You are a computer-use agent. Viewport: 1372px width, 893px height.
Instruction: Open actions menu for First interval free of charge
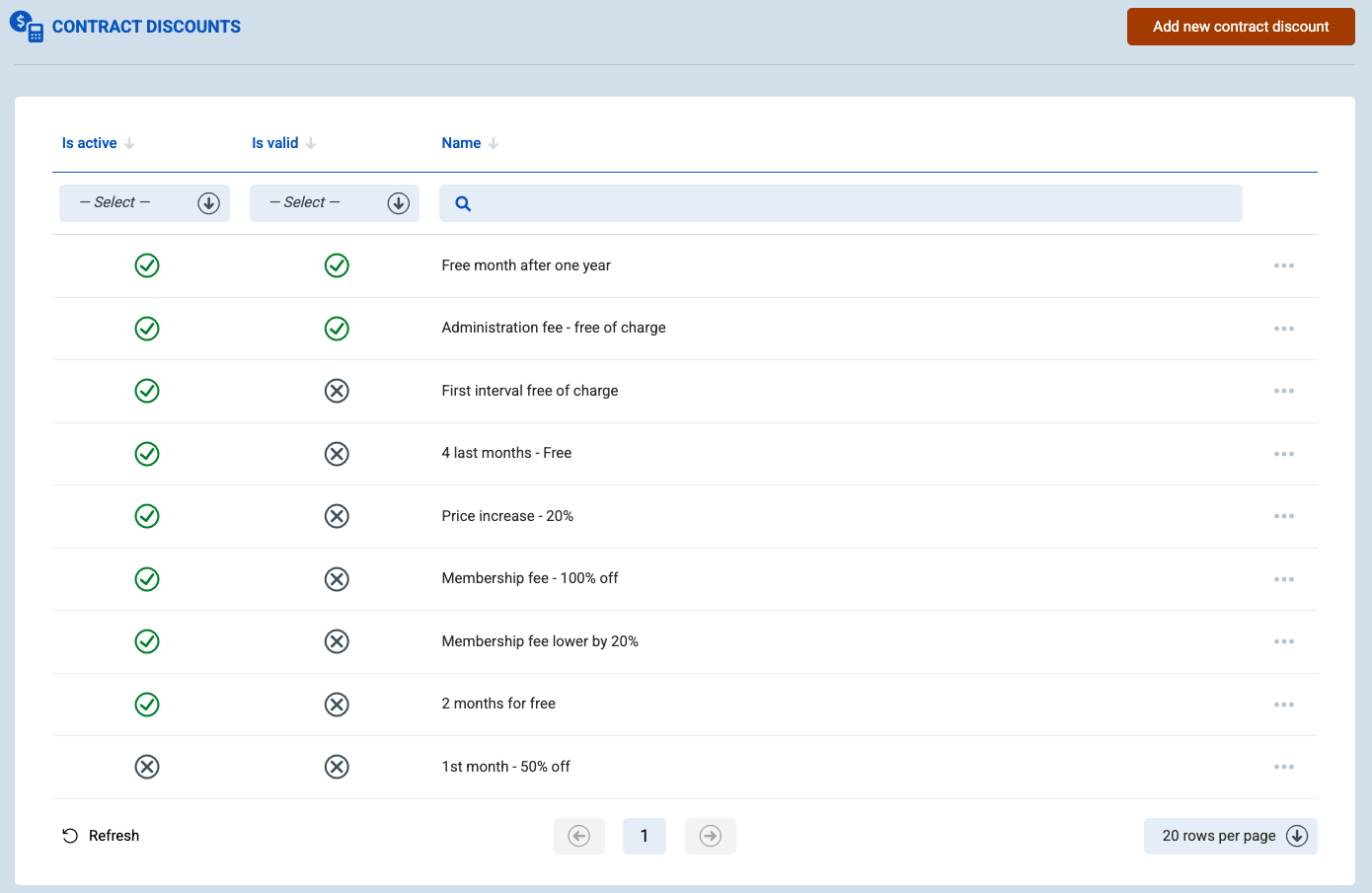coord(1283,391)
